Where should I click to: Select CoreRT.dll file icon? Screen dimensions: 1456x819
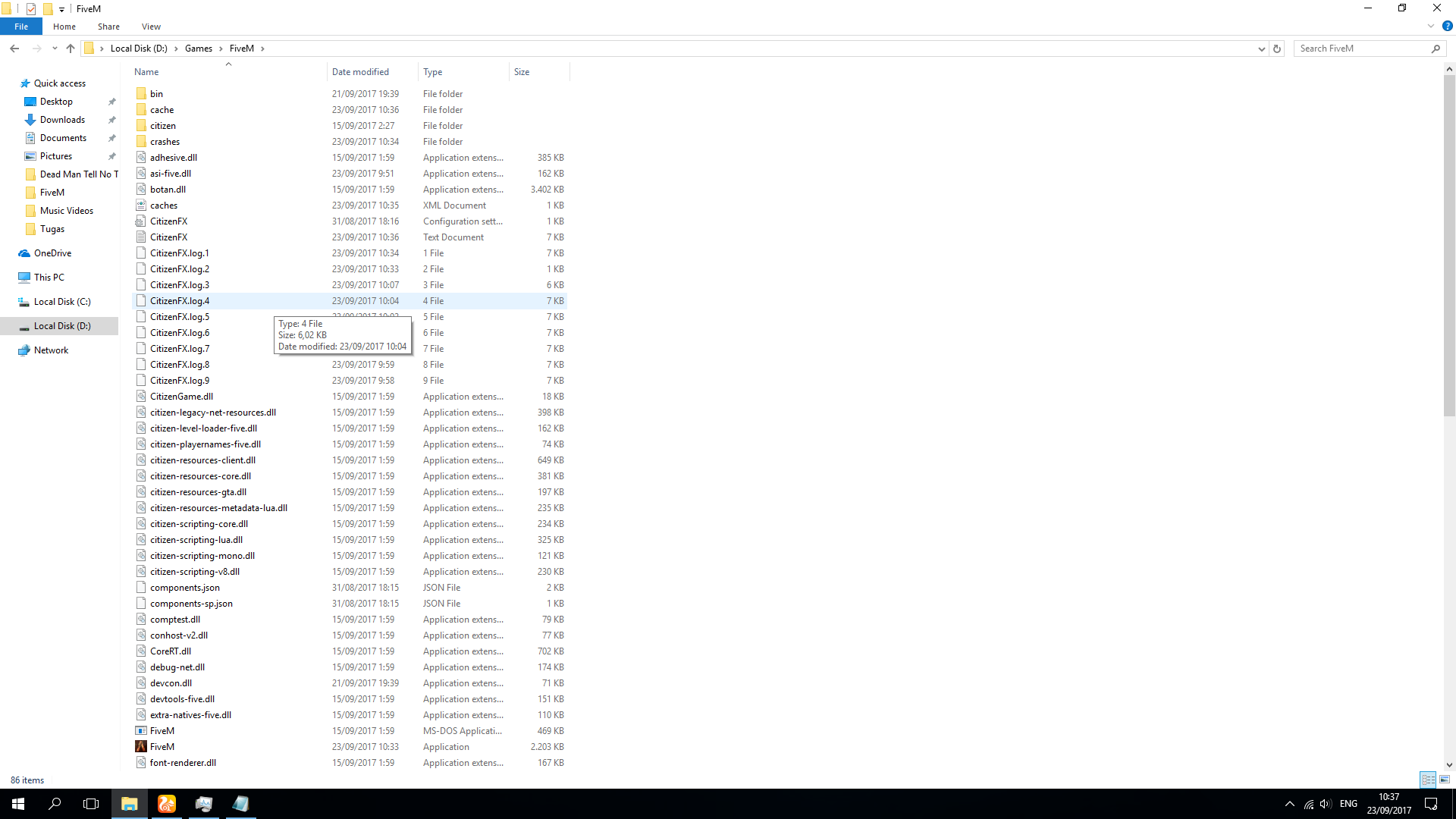(x=141, y=651)
